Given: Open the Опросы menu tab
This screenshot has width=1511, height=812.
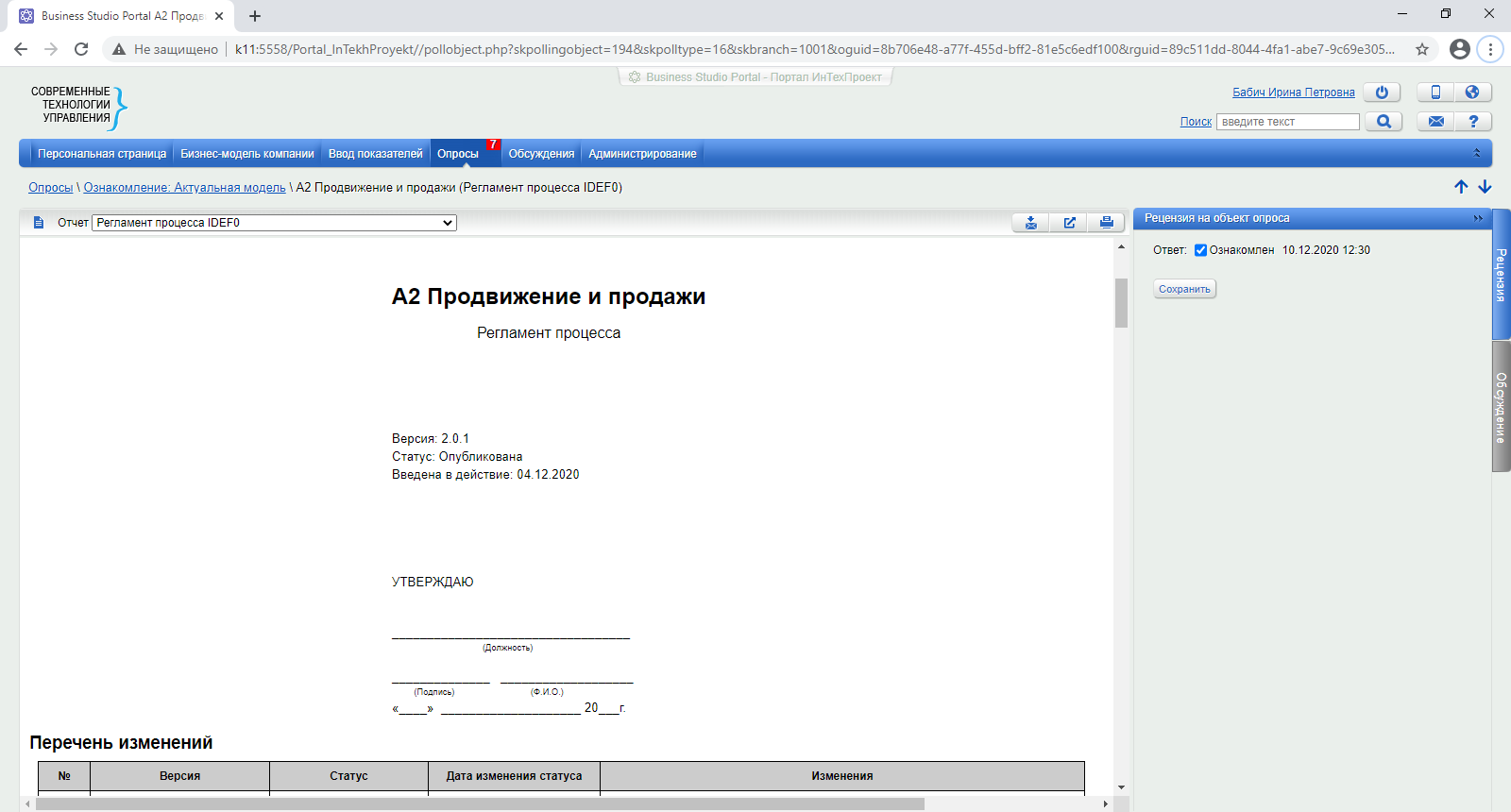Looking at the screenshot, I should [x=458, y=154].
